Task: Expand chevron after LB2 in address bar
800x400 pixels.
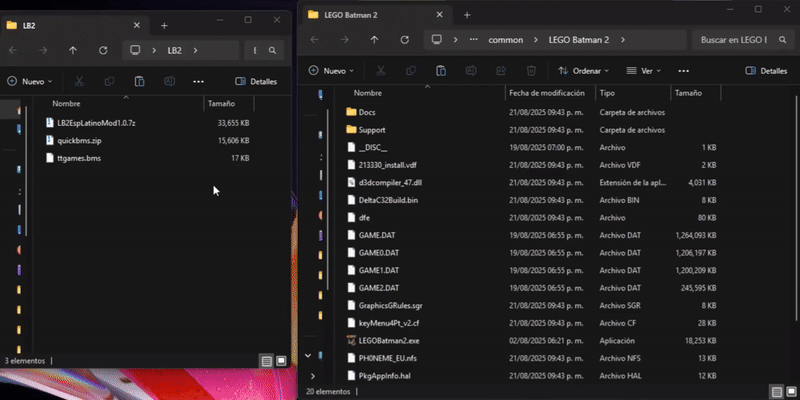Action: click(195, 51)
